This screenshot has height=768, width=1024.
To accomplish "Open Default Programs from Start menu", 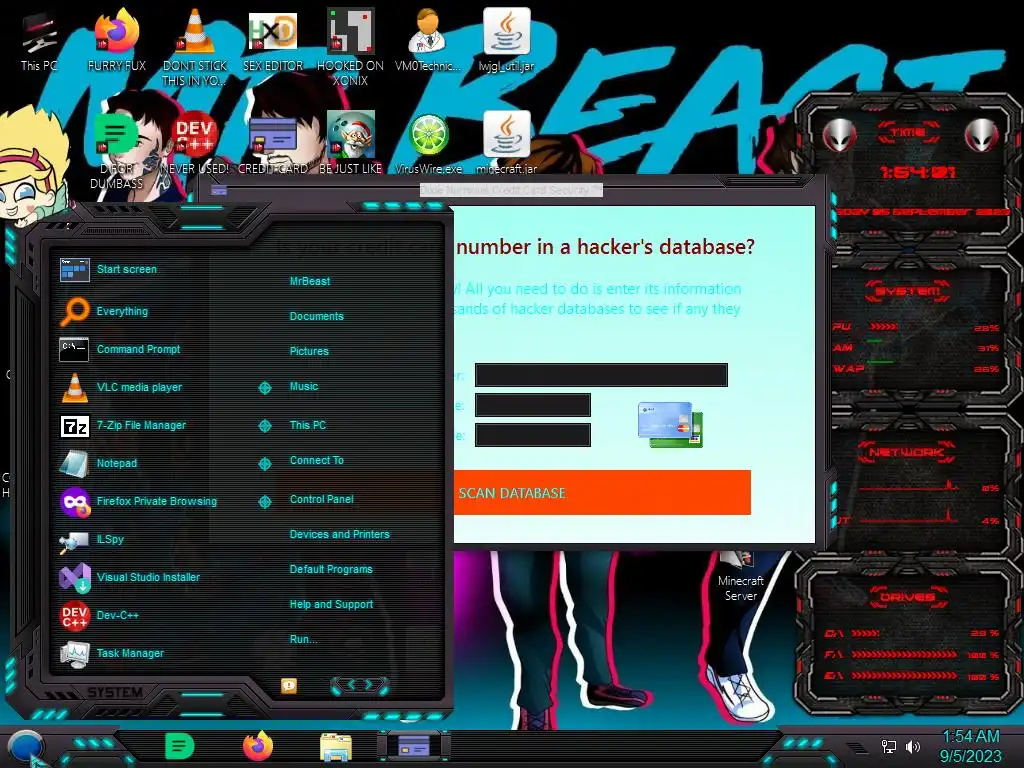I will [x=331, y=569].
